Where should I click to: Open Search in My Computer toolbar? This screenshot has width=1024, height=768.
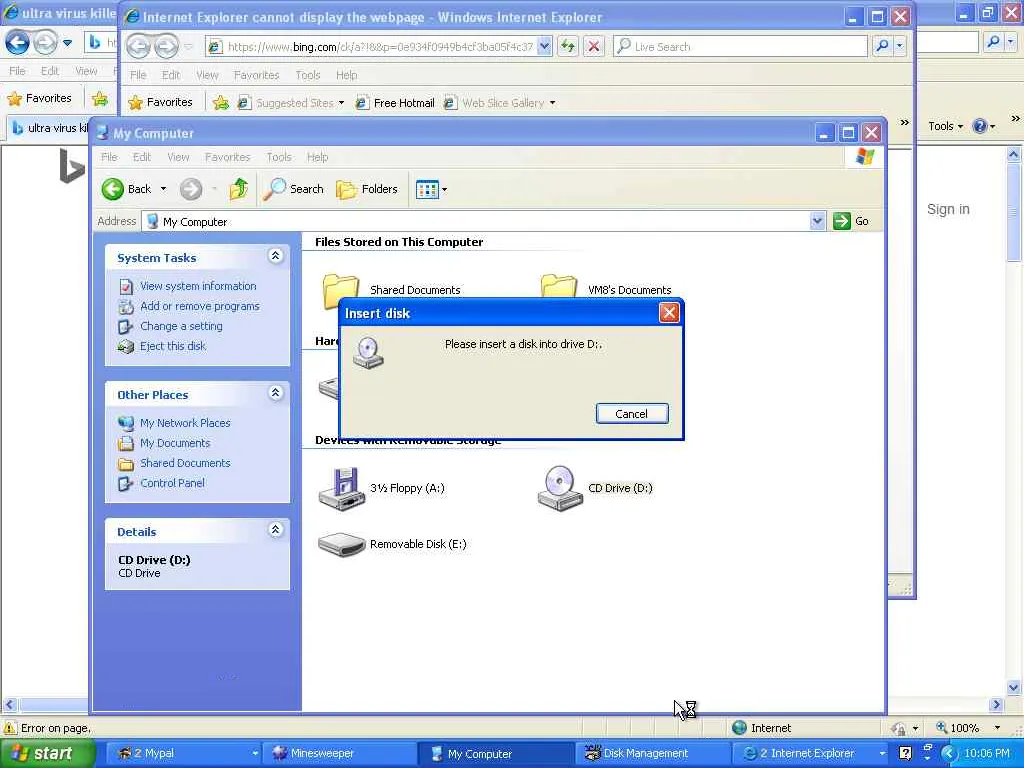click(293, 189)
